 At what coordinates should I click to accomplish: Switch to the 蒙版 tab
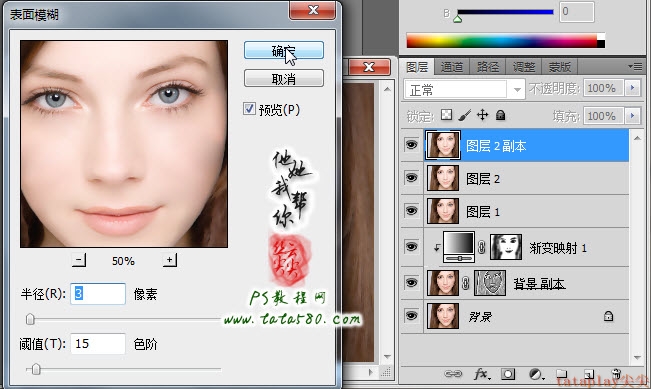[x=560, y=67]
